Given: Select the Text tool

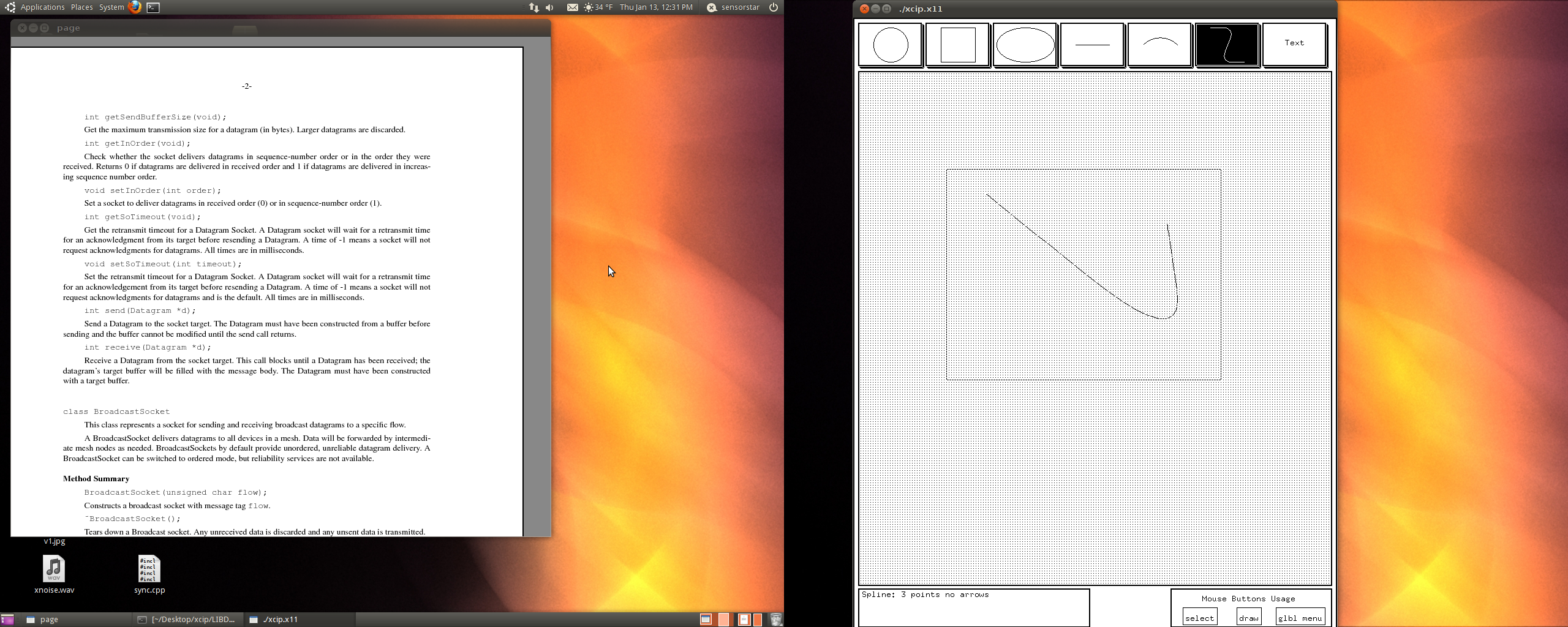Looking at the screenshot, I should click(x=1294, y=43).
